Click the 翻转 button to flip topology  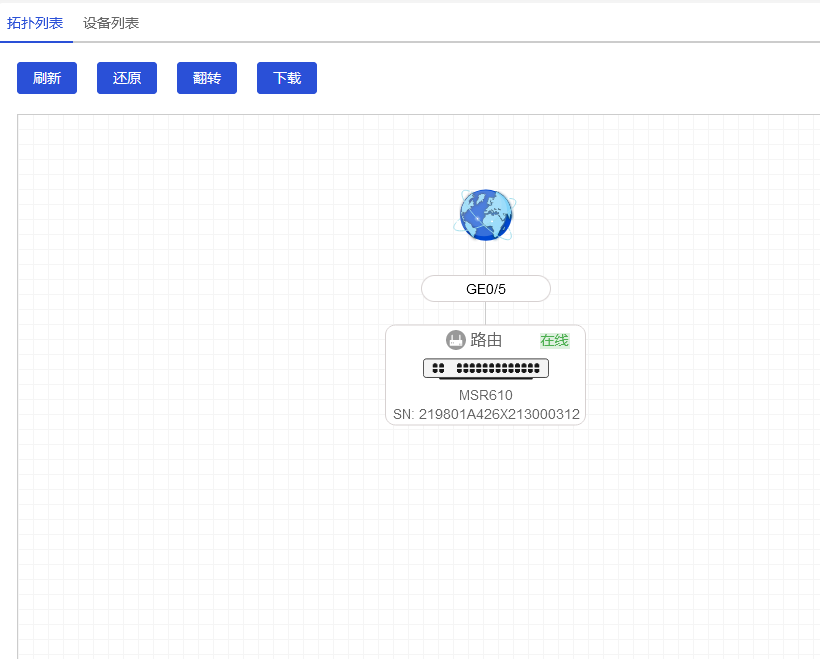207,78
